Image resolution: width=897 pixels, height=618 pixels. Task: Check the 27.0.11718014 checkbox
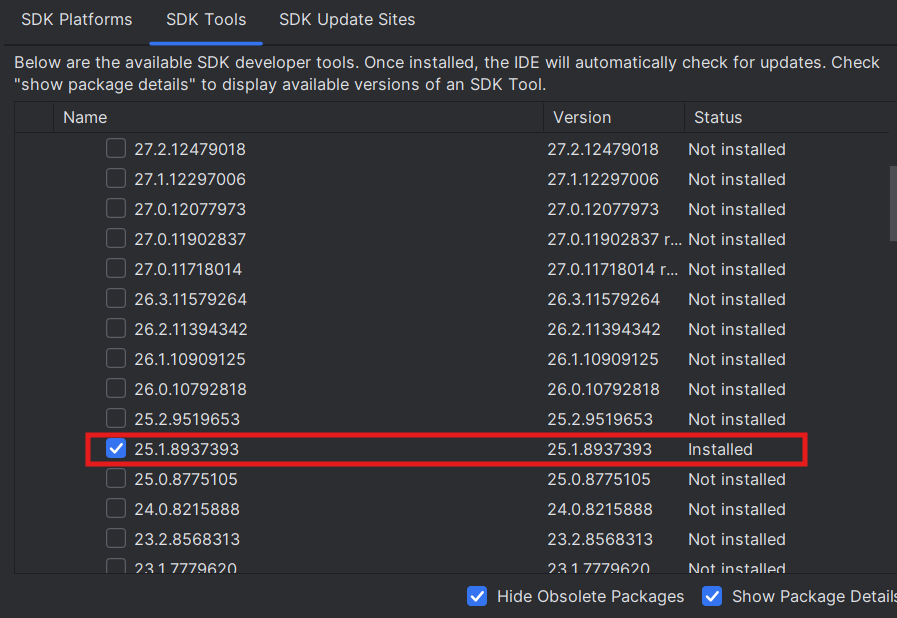116,270
